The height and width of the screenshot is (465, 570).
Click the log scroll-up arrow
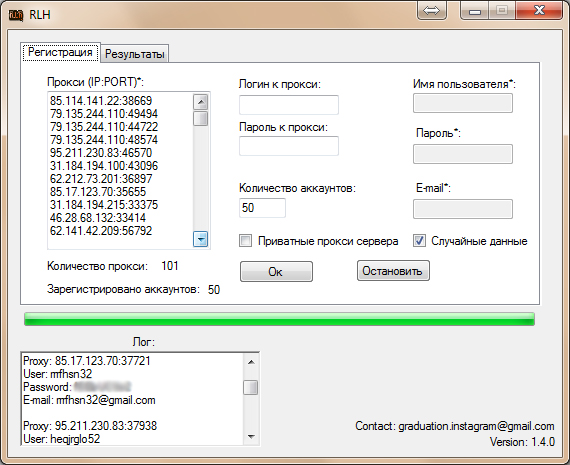click(x=251, y=362)
